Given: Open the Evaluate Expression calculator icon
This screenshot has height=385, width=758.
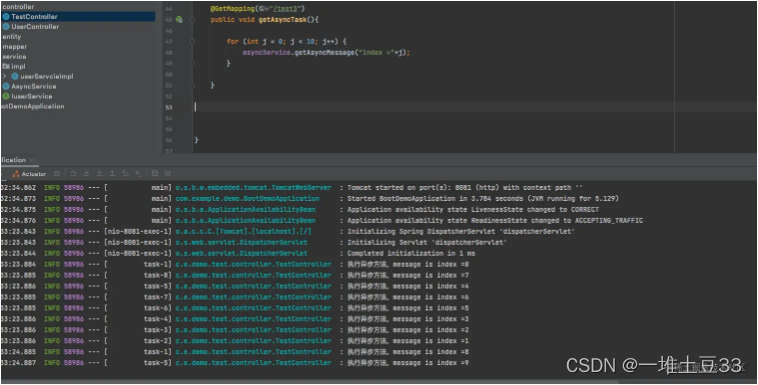Looking at the screenshot, I should pyautogui.click(x=155, y=173).
